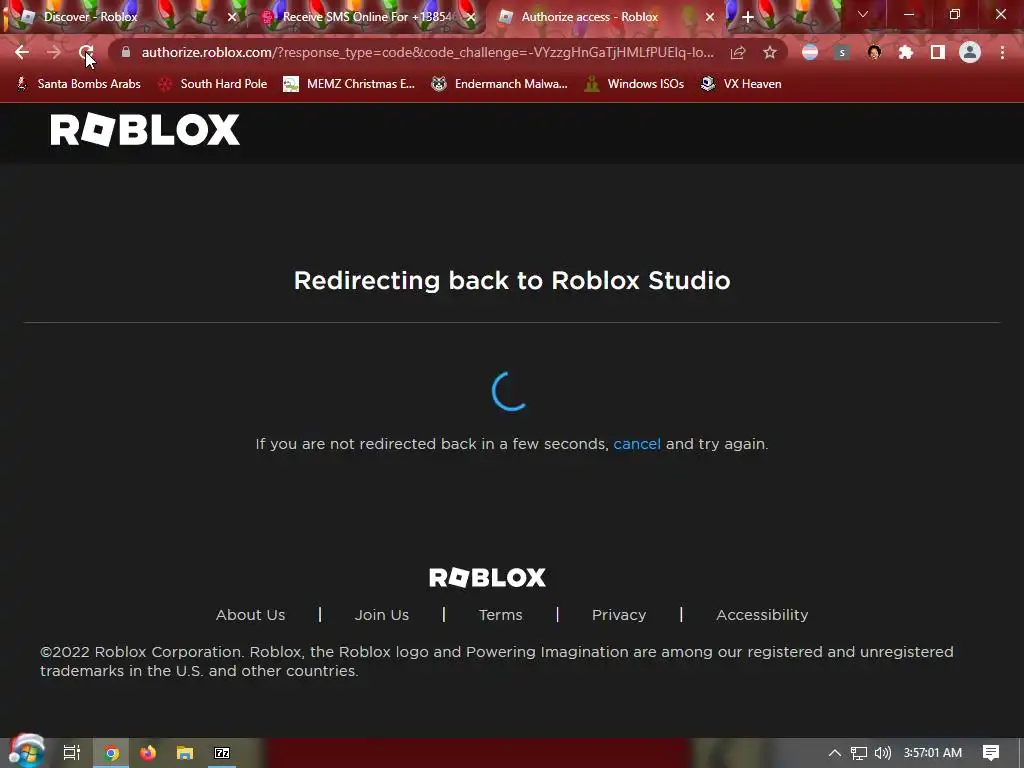Open the Endermanch Malwa... bookmark
The width and height of the screenshot is (1024, 768).
[x=500, y=84]
